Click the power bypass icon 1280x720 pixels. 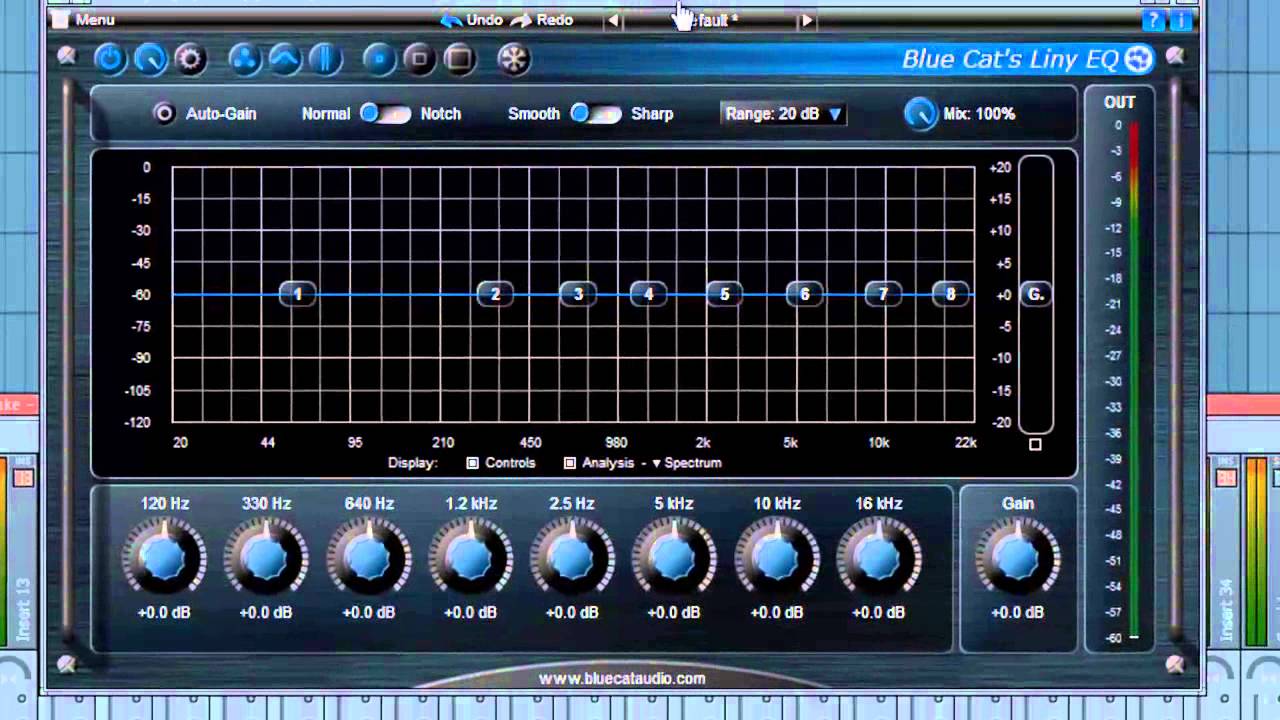click(x=111, y=59)
